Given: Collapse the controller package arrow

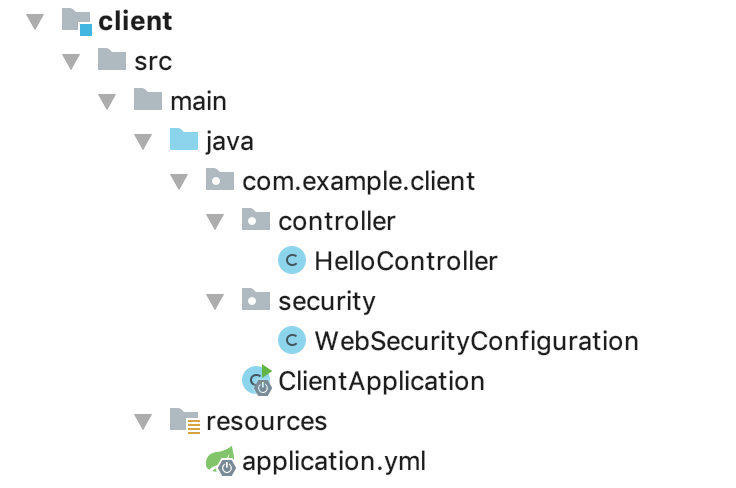Looking at the screenshot, I should 215,221.
